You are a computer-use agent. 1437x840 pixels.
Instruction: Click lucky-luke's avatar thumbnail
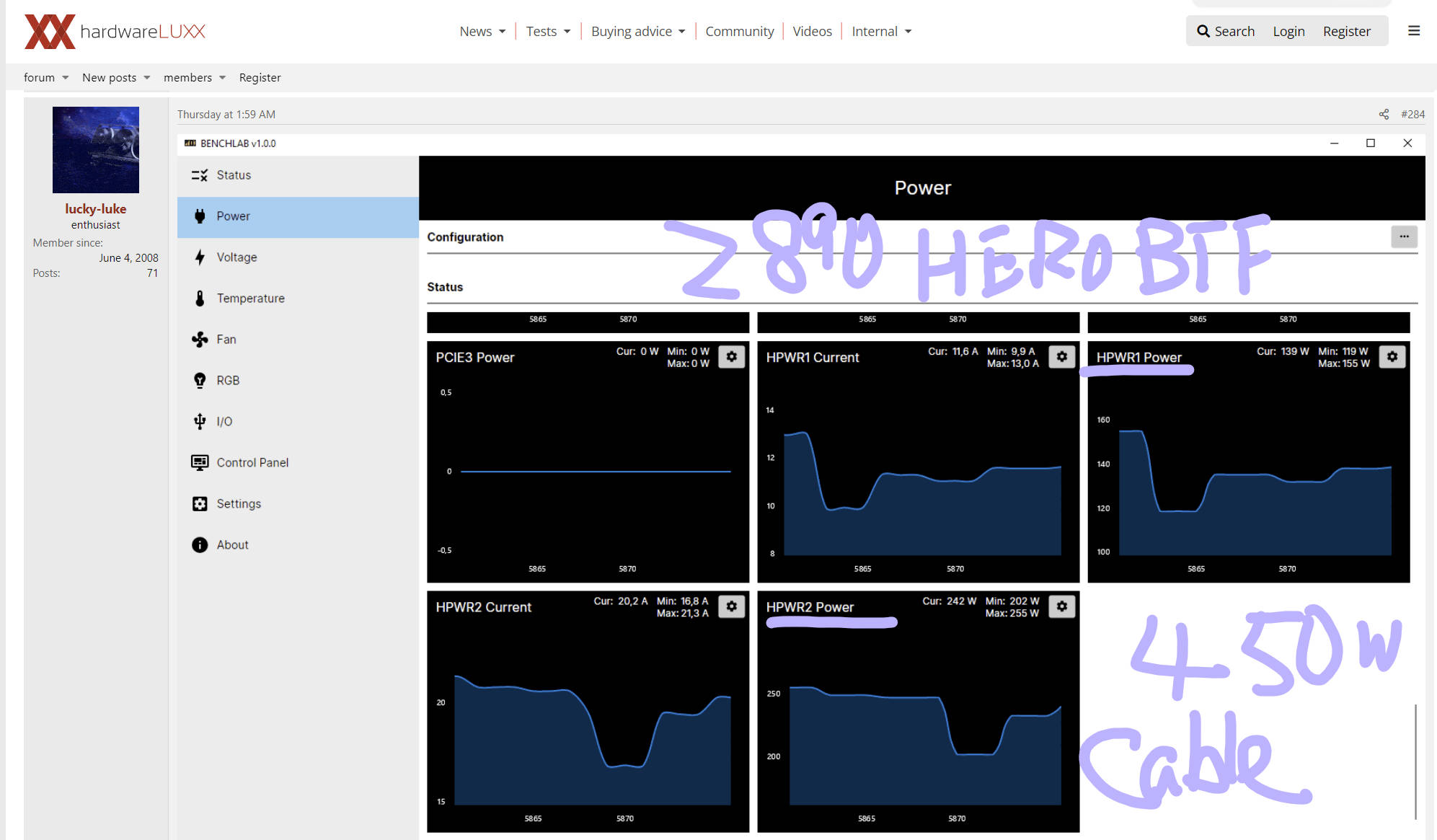coord(96,150)
